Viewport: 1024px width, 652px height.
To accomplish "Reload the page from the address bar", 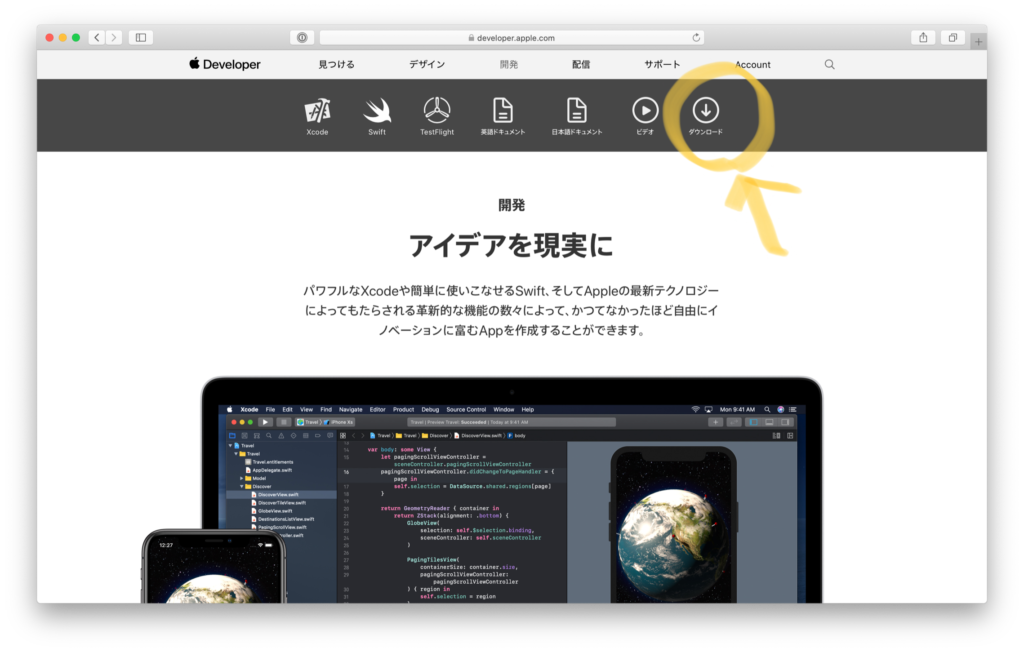I will 695,38.
